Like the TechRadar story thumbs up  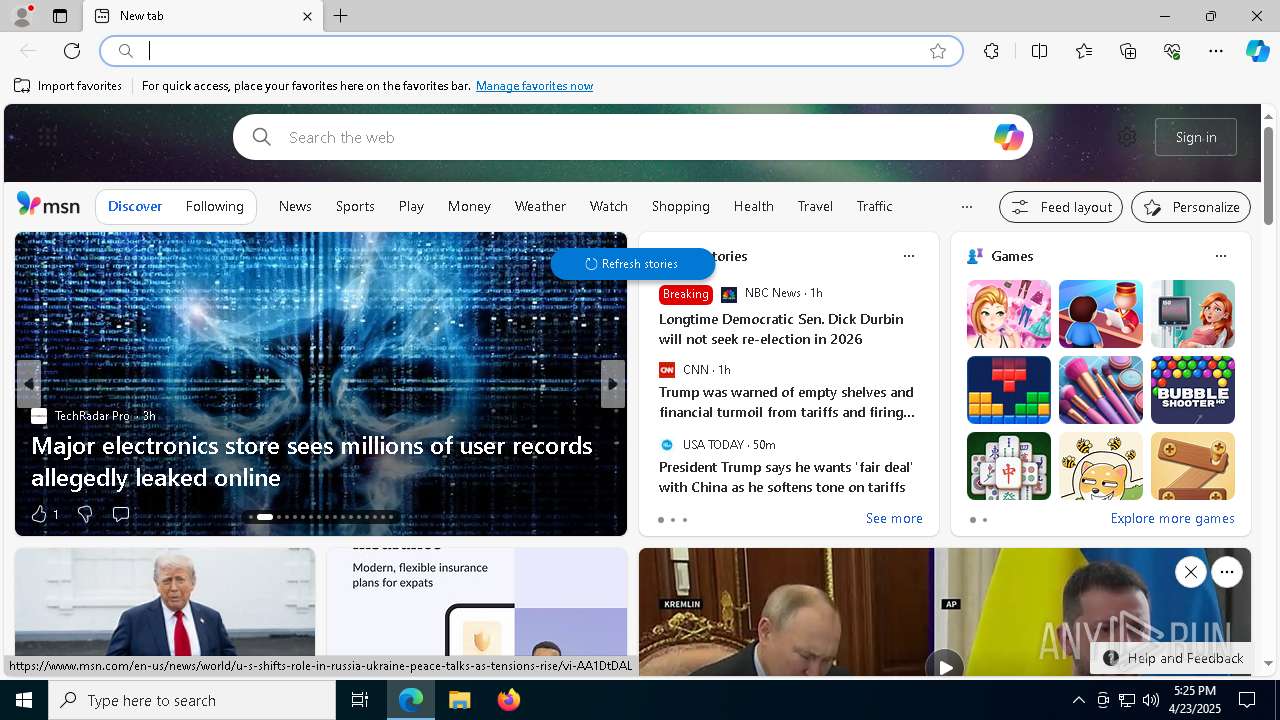(39, 514)
